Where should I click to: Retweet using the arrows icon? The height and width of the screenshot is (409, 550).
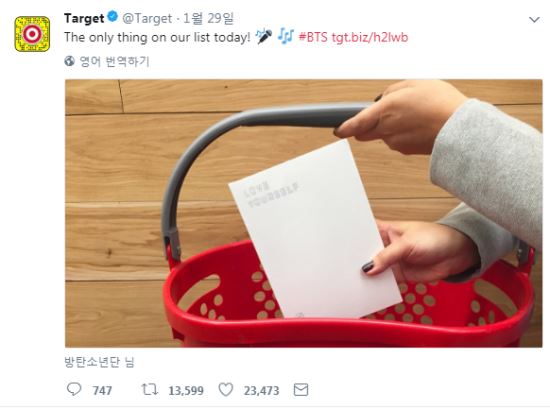[x=149, y=389]
